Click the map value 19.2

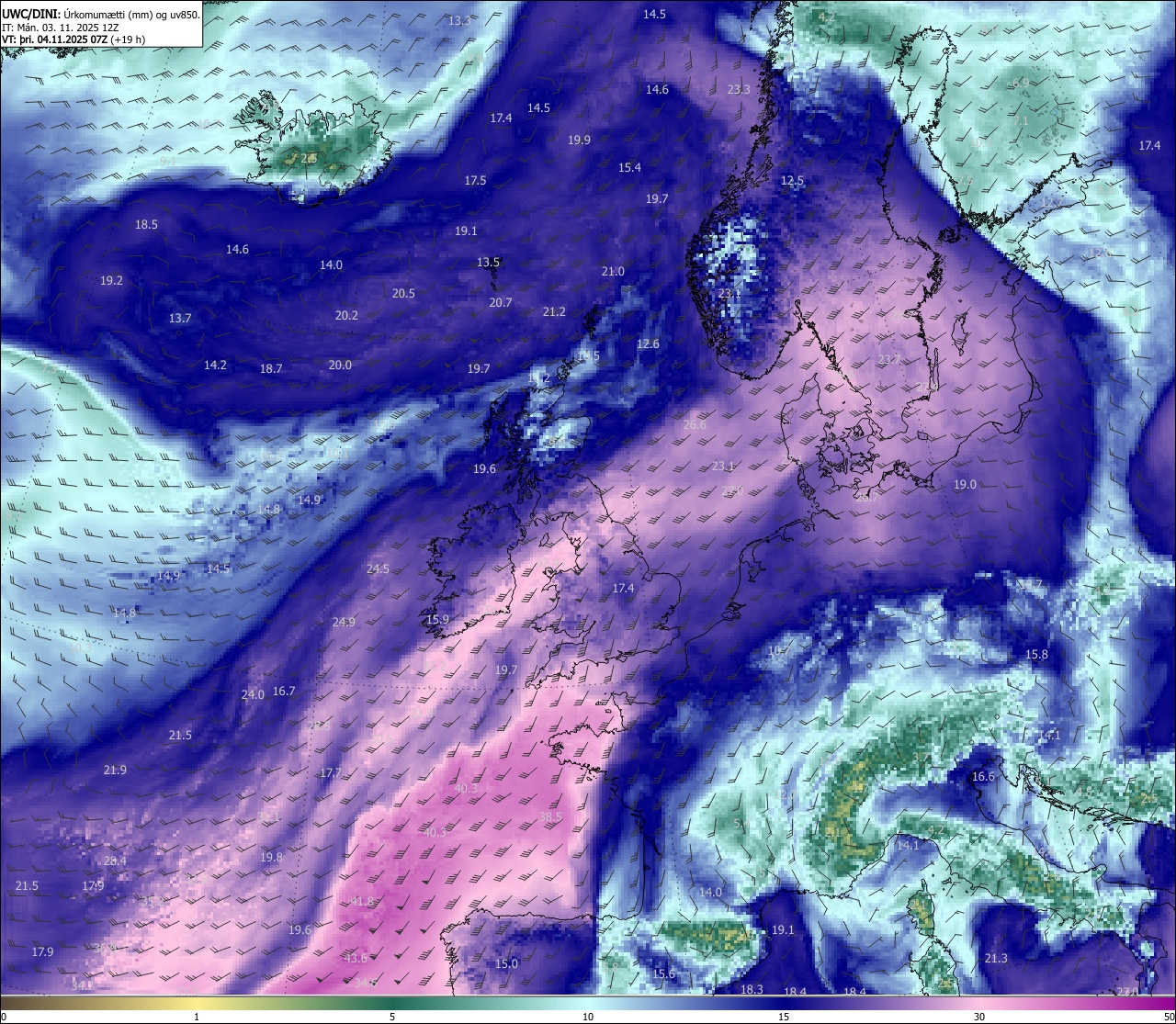pyautogui.click(x=111, y=281)
